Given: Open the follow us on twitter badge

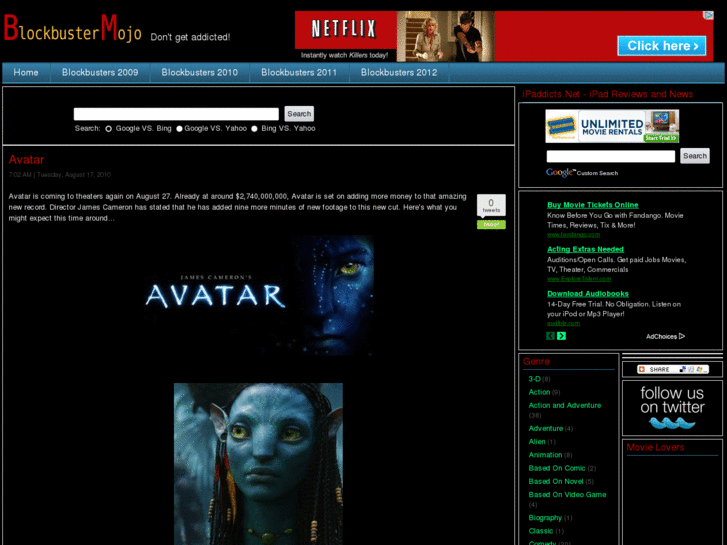Looking at the screenshot, I should coord(672,407).
